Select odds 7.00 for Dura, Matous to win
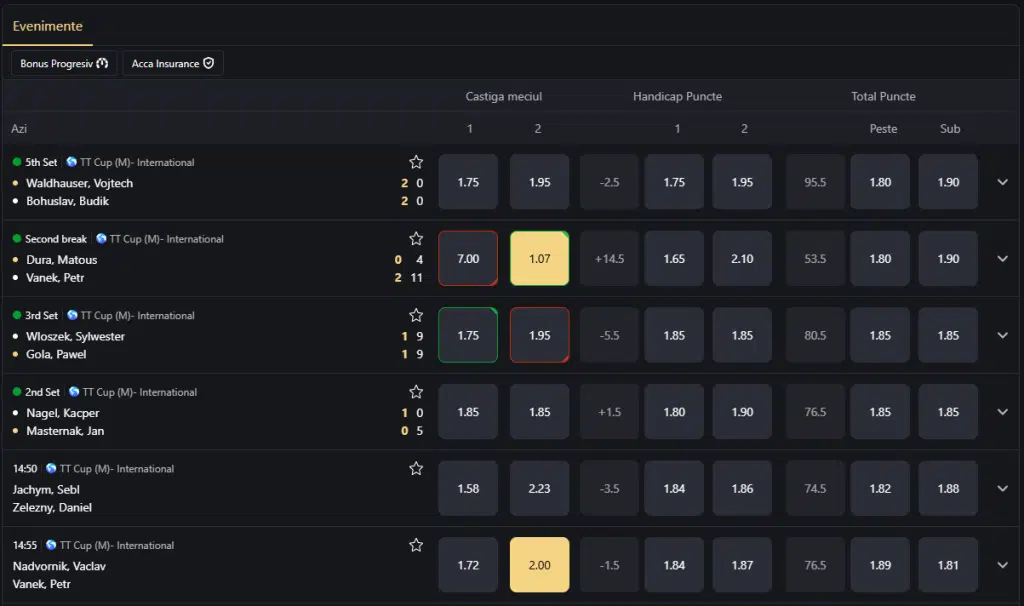Viewport: 1024px width, 606px height. pyautogui.click(x=468, y=259)
